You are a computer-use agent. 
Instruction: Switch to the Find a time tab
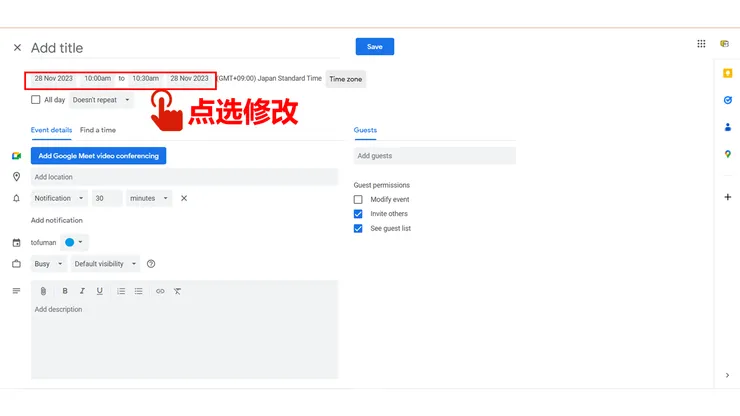point(98,130)
